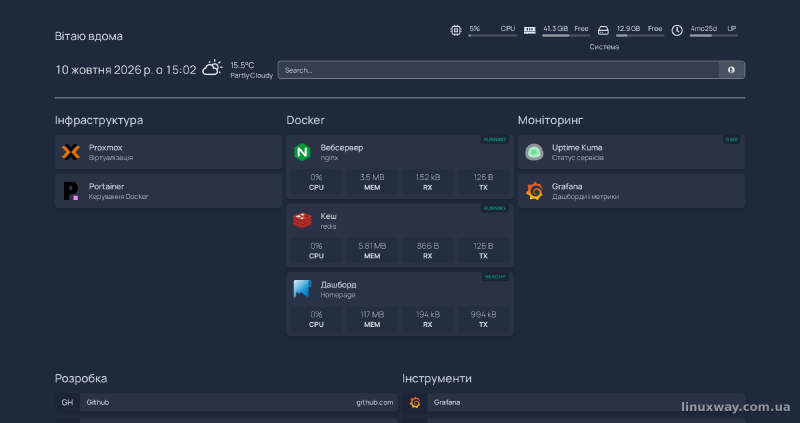Click the 15.5°C temperature reading
The image size is (800, 423).
pyautogui.click(x=242, y=65)
